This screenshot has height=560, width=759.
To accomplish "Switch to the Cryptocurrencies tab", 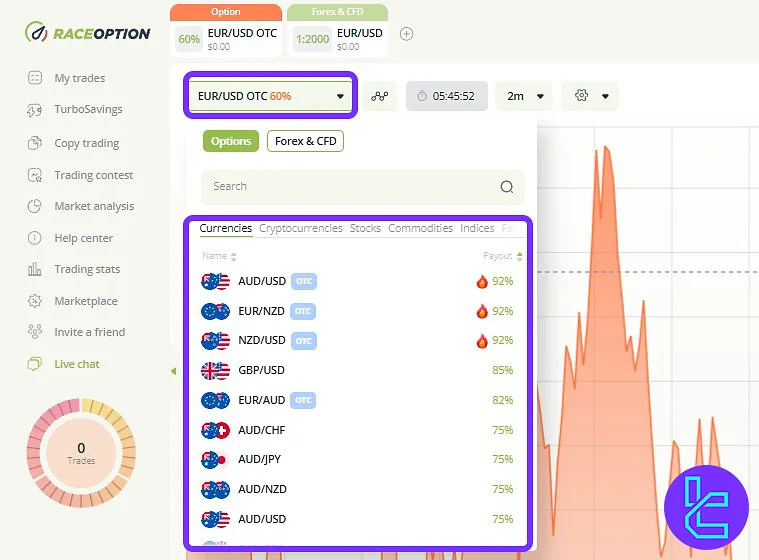I will [301, 228].
